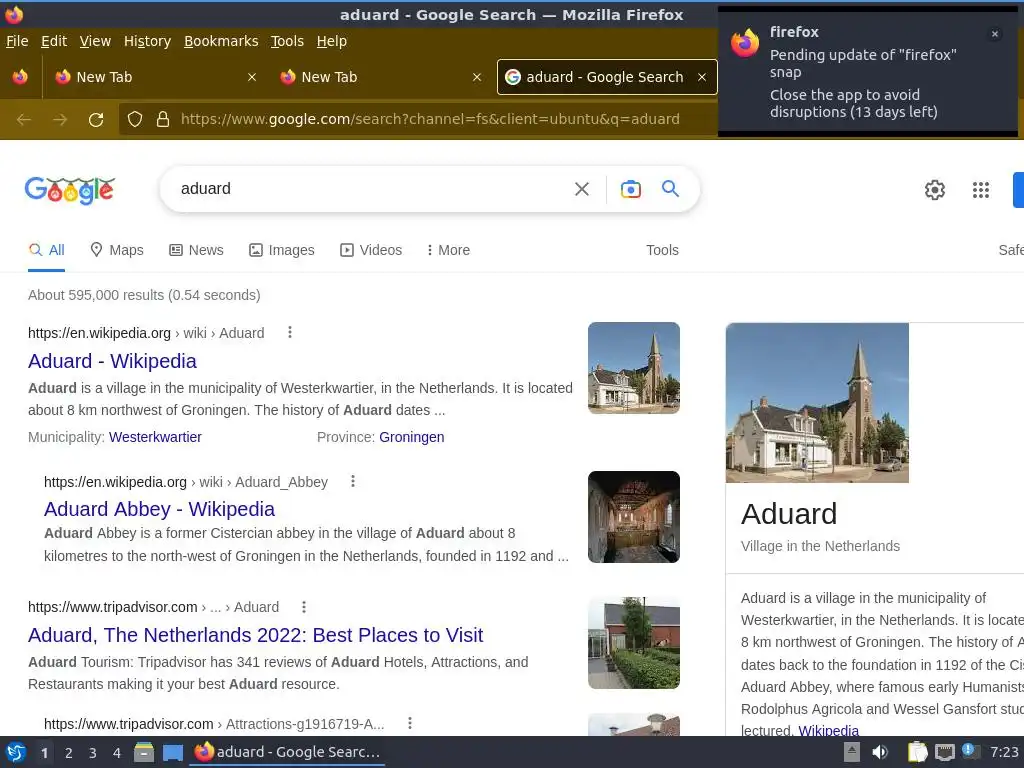Viewport: 1024px width, 768px height.
Task: Reload the current page
Action: (96, 120)
